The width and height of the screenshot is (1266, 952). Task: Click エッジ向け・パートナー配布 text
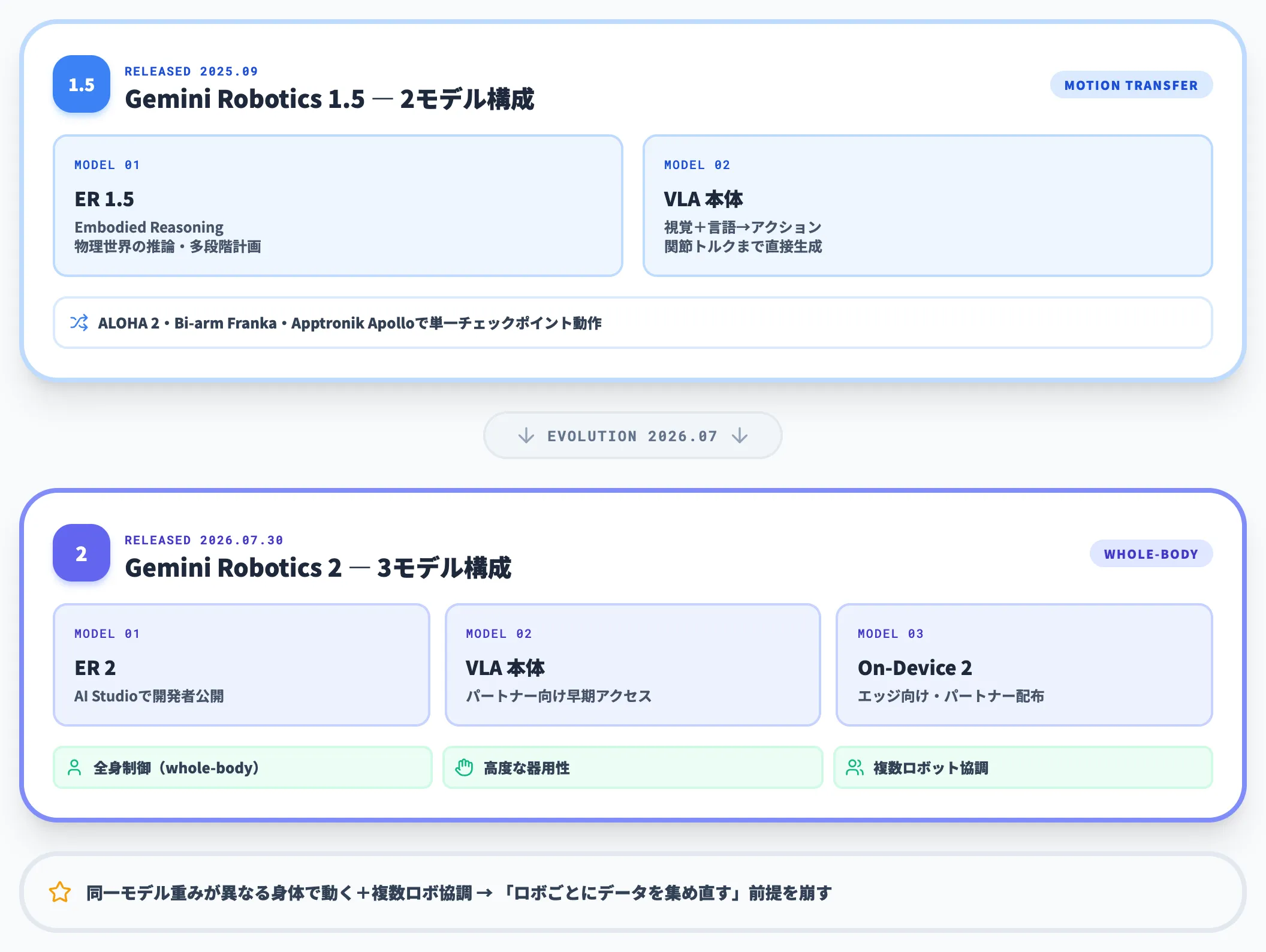[951, 696]
